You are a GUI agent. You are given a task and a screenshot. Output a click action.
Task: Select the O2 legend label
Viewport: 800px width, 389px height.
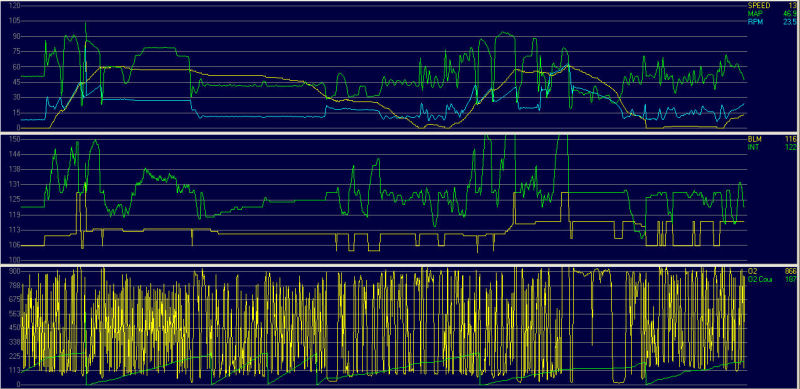point(752,271)
